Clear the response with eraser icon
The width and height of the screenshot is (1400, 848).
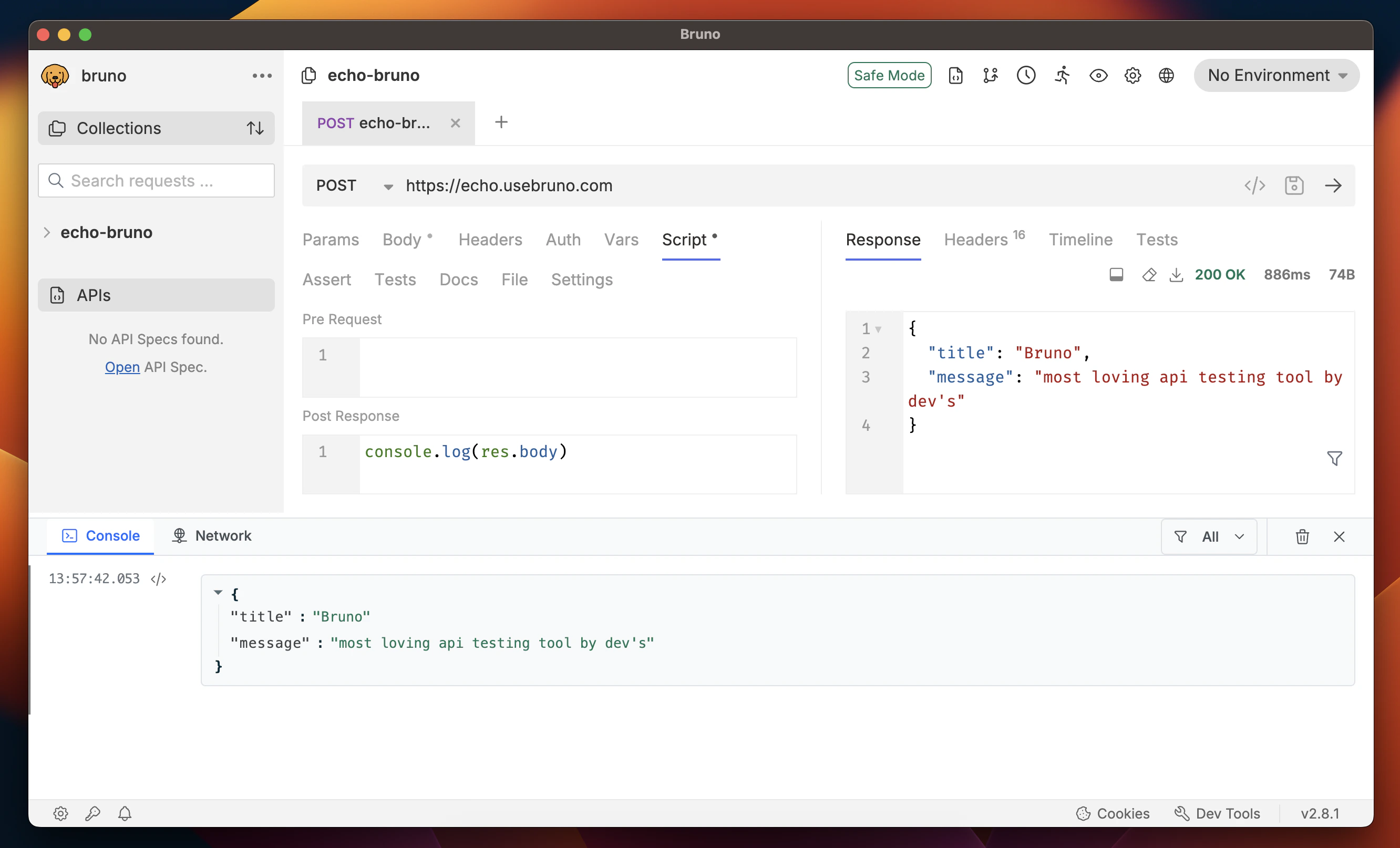click(1149, 275)
